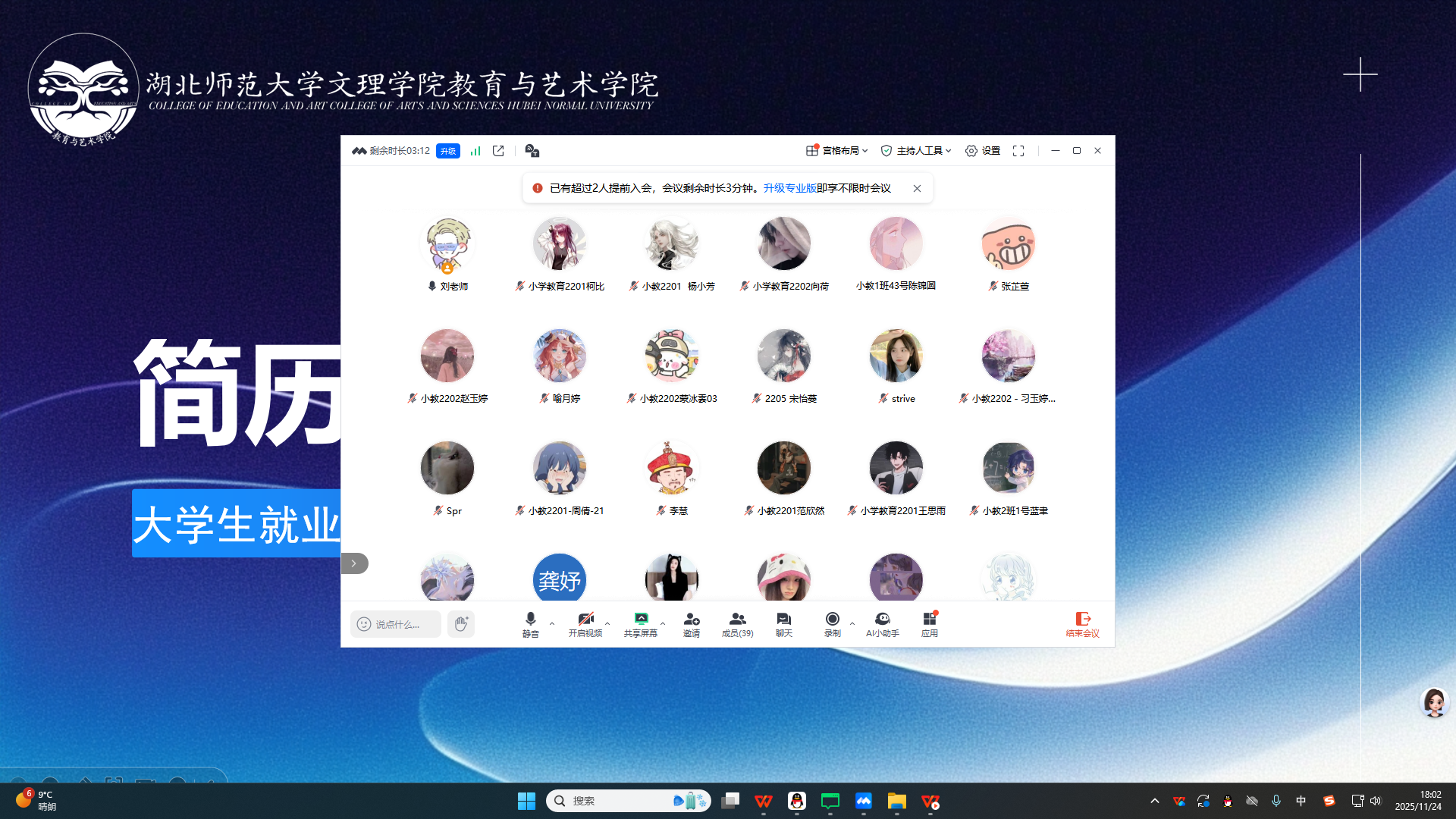Expand the 宫格布局 layout dropdown

(x=837, y=151)
